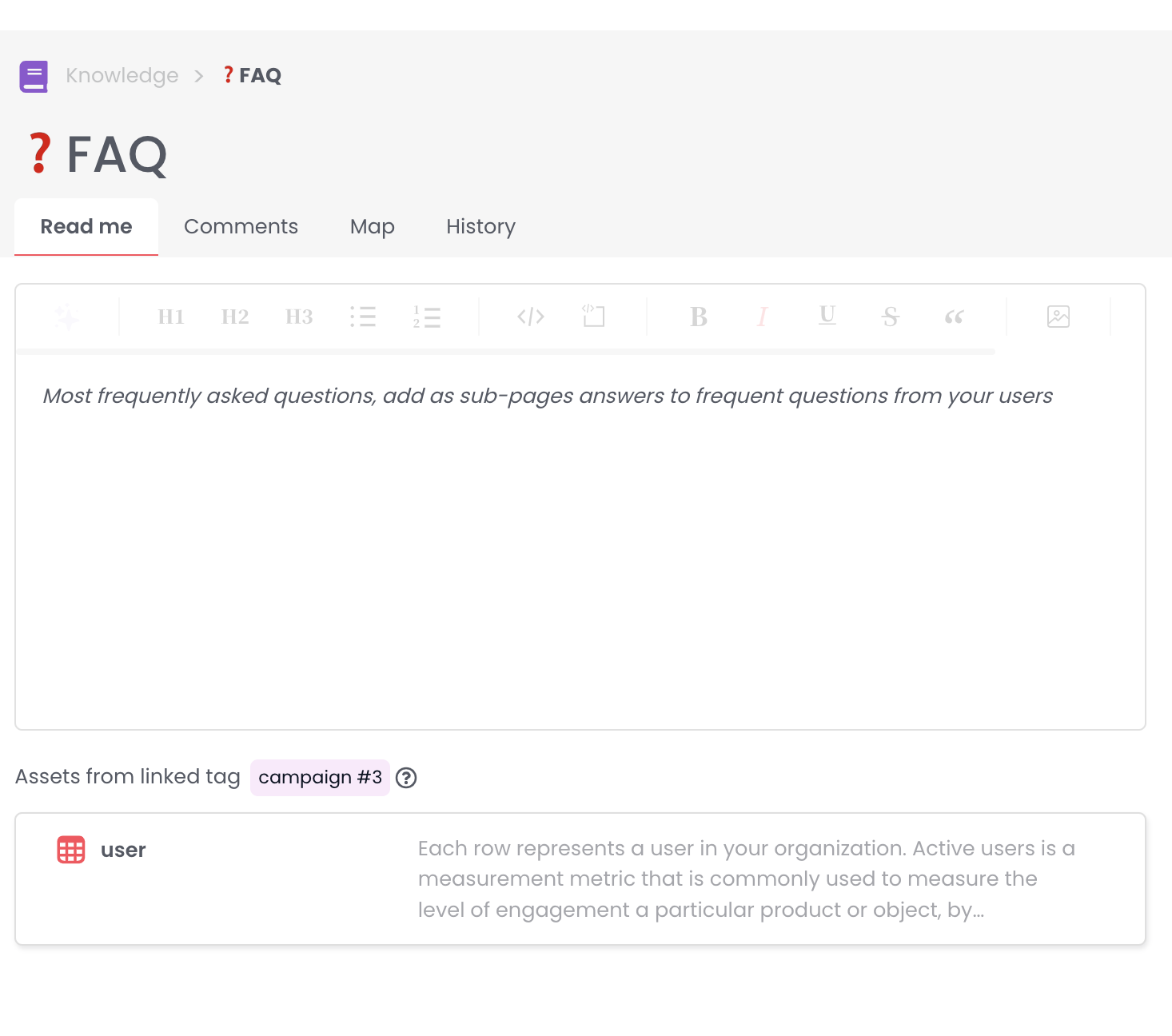Apply Heading 1 style
The height and width of the screenshot is (1036, 1172).
click(x=170, y=317)
